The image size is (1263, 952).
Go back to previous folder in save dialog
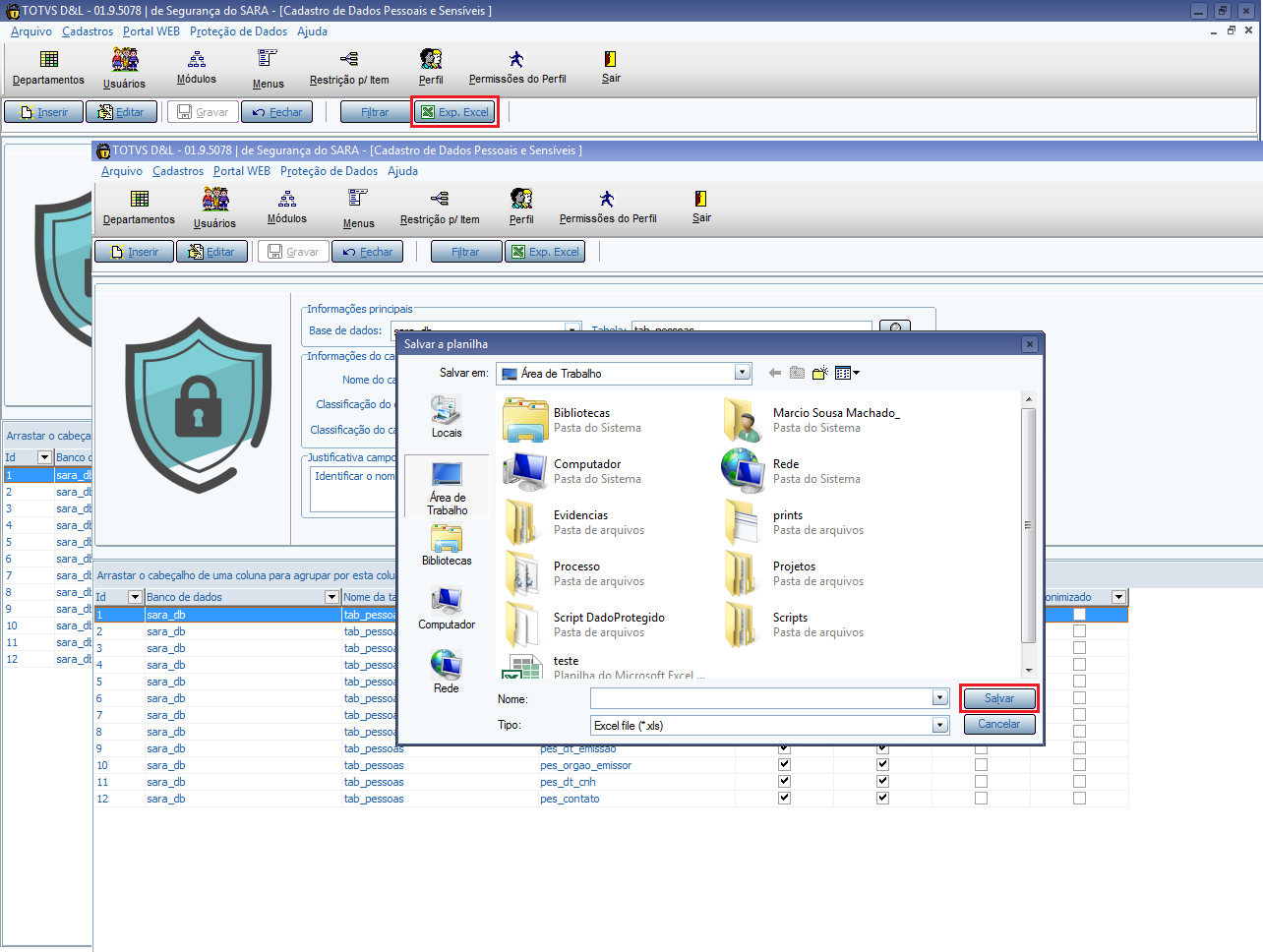coord(775,373)
